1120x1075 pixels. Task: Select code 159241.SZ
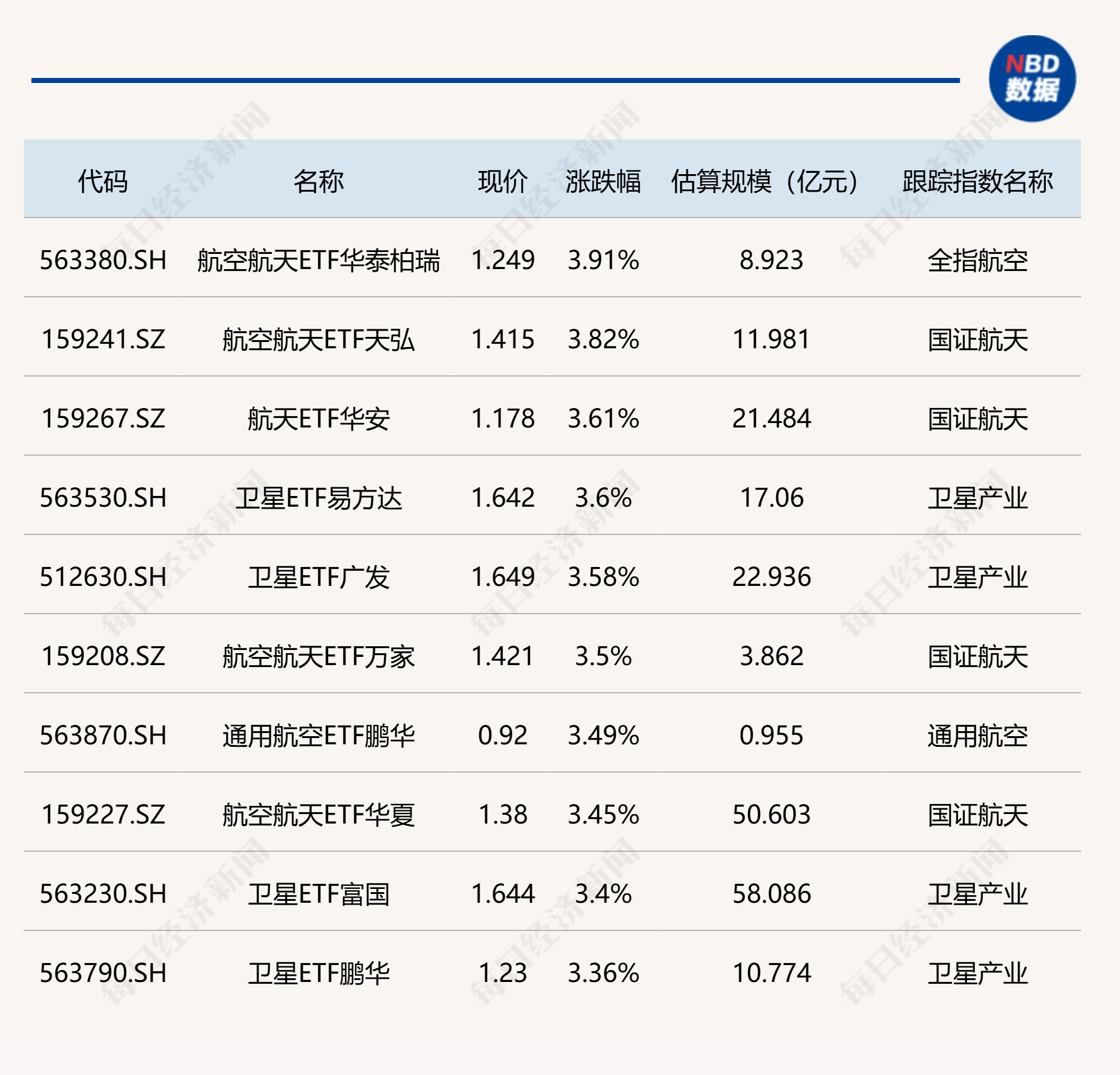pos(103,339)
